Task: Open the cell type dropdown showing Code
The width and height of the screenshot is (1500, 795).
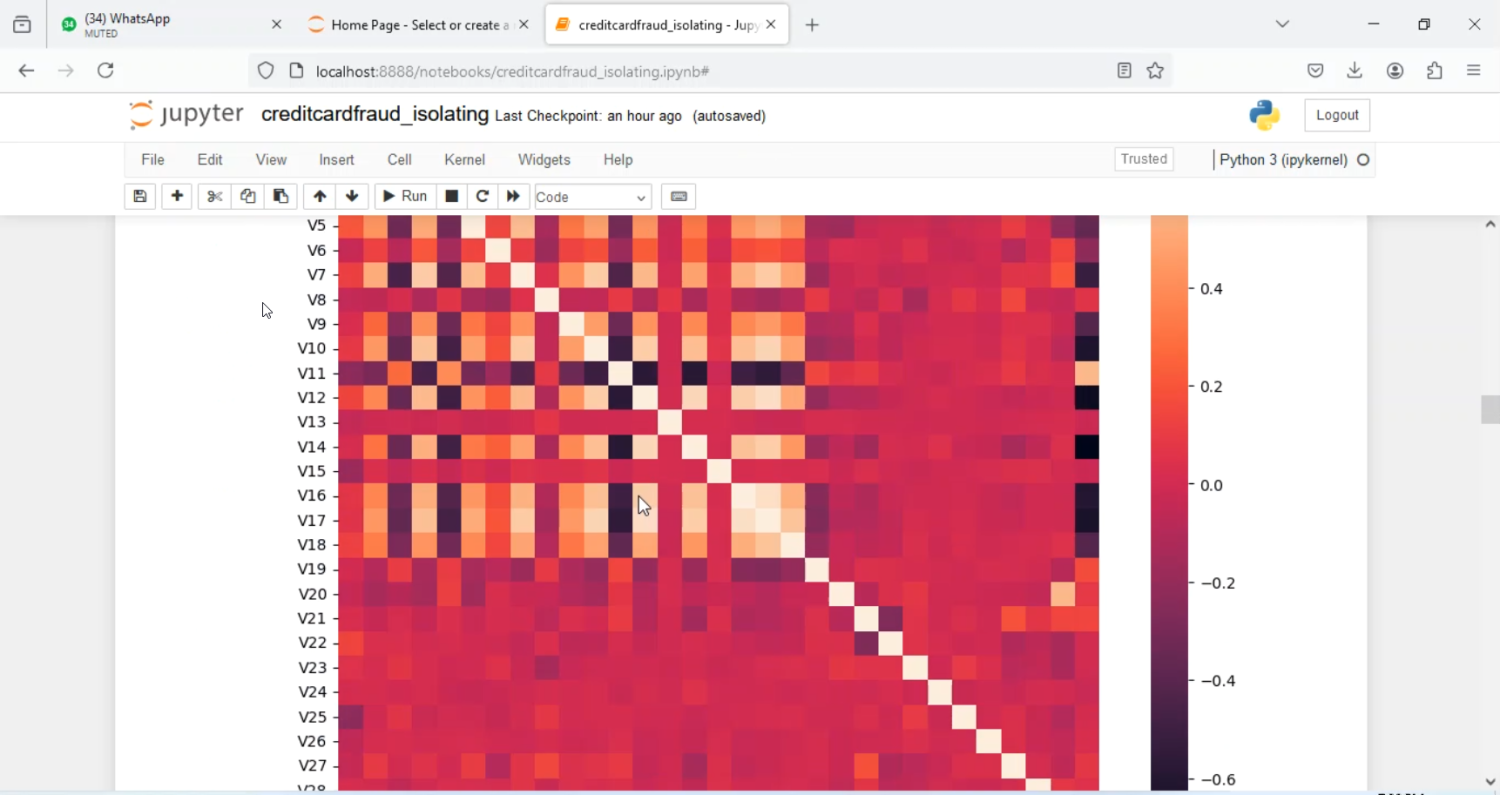Action: (591, 197)
